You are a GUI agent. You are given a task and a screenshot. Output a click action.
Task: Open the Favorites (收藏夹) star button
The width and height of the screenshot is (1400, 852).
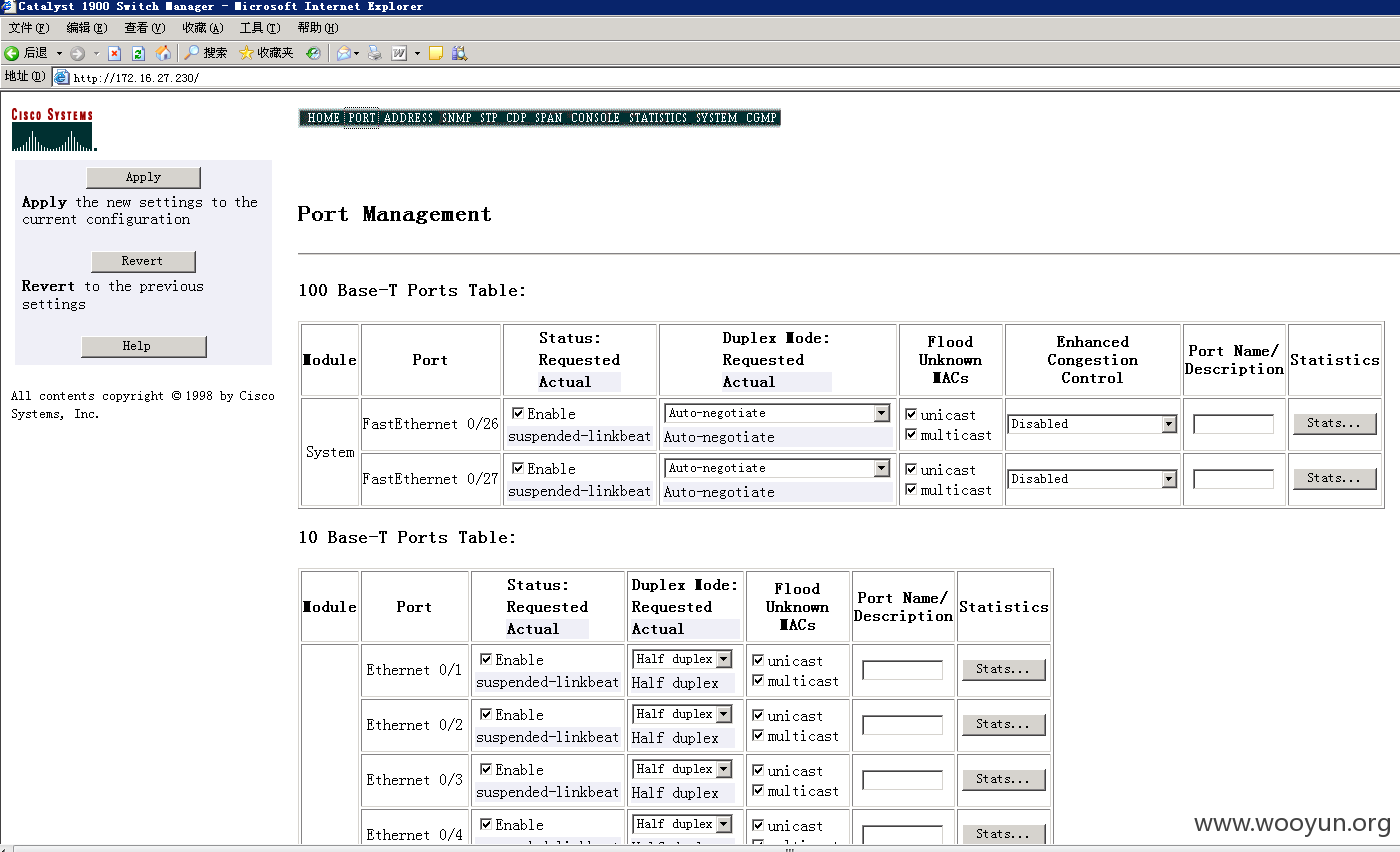pos(266,53)
